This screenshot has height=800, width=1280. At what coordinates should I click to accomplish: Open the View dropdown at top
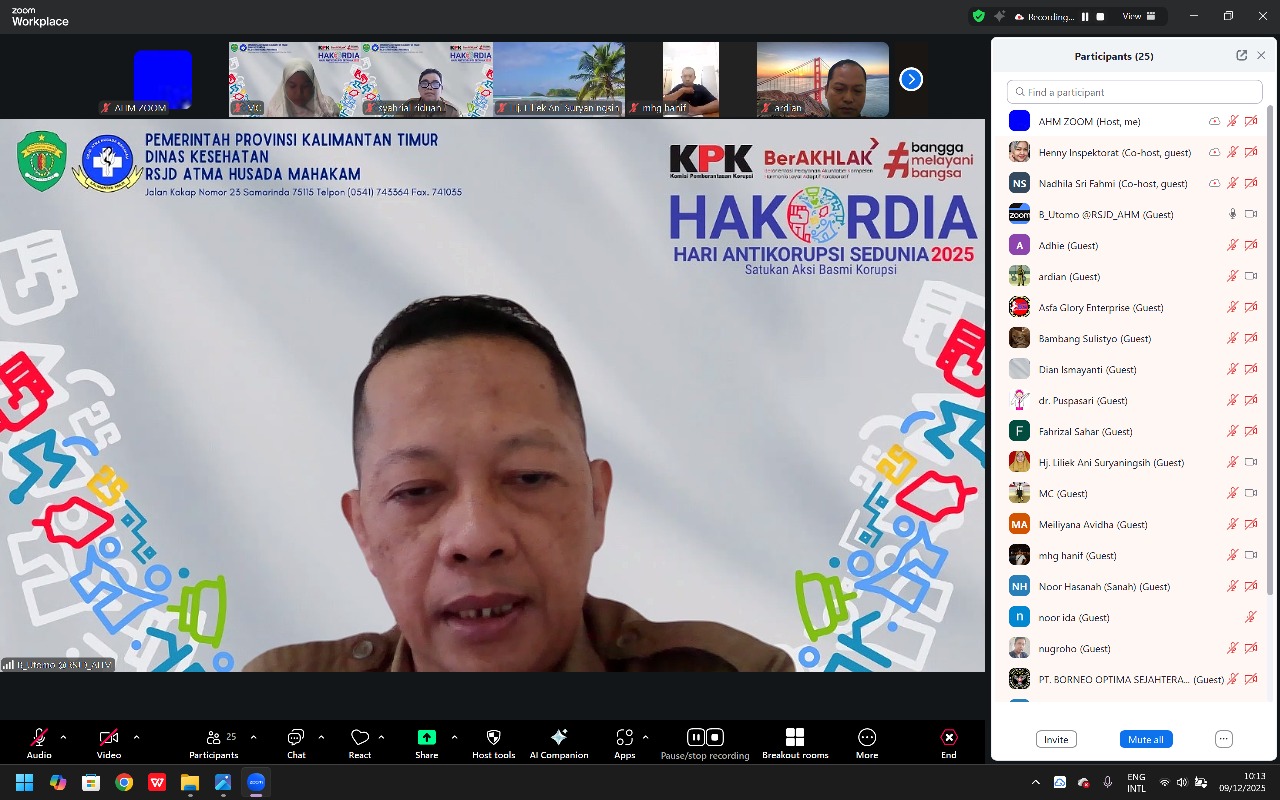pos(1138,16)
